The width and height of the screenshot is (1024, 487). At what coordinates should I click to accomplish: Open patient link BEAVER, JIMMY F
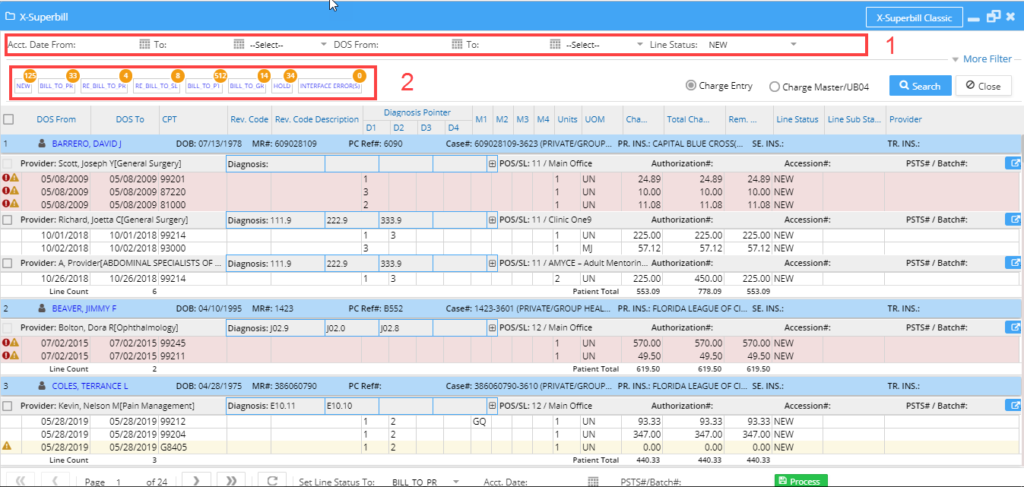click(x=84, y=307)
